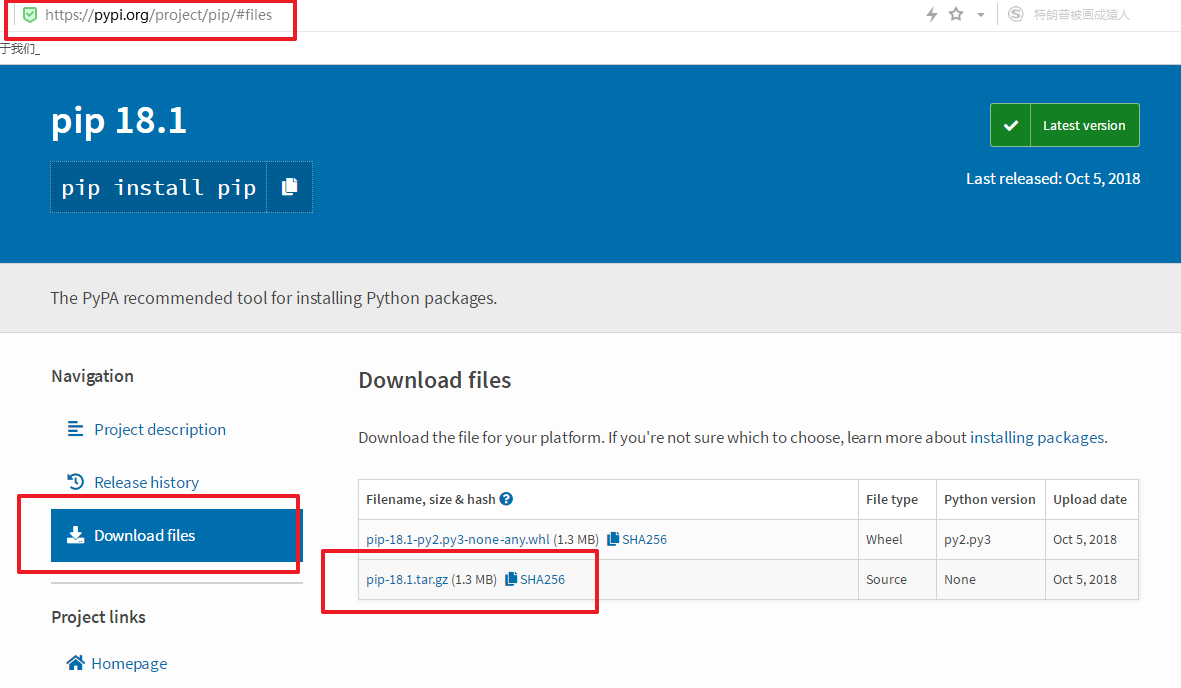Viewport: 1181px width, 688px height.
Task: Click the Homepage house icon
Action: click(x=75, y=662)
